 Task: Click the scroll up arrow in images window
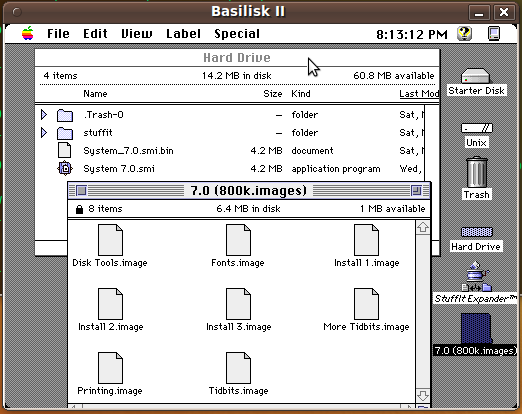tap(423, 227)
